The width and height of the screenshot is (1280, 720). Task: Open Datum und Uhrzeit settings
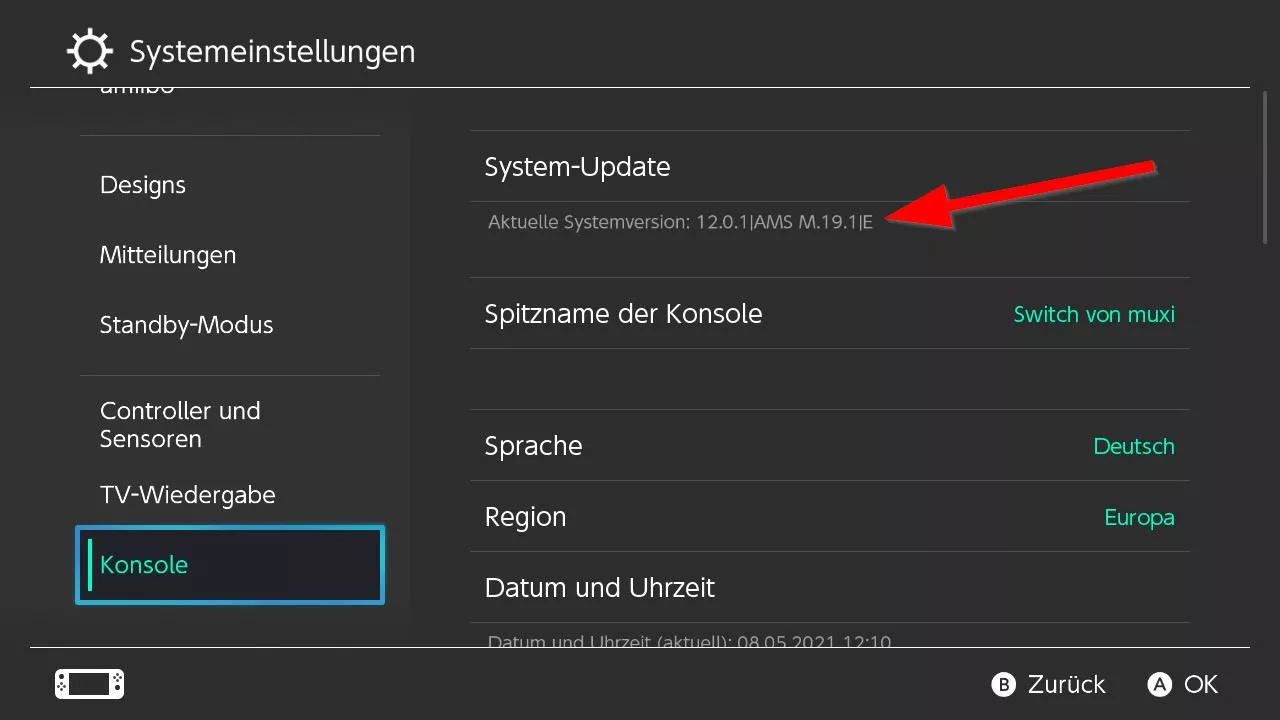830,587
